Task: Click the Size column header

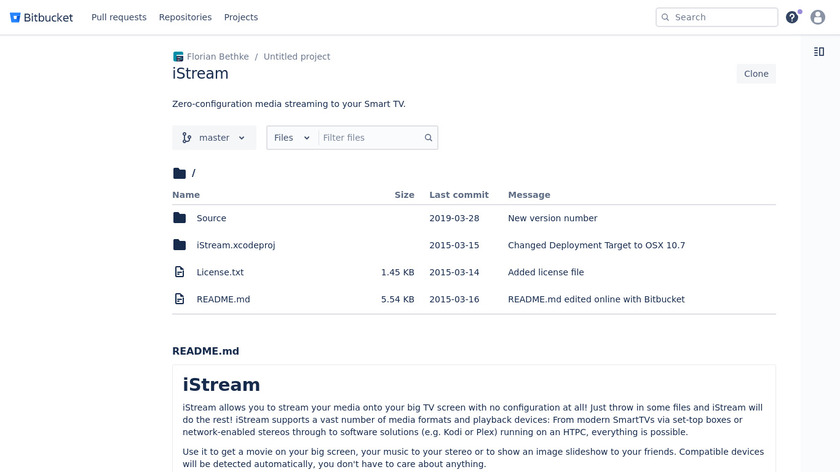Action: pos(404,195)
